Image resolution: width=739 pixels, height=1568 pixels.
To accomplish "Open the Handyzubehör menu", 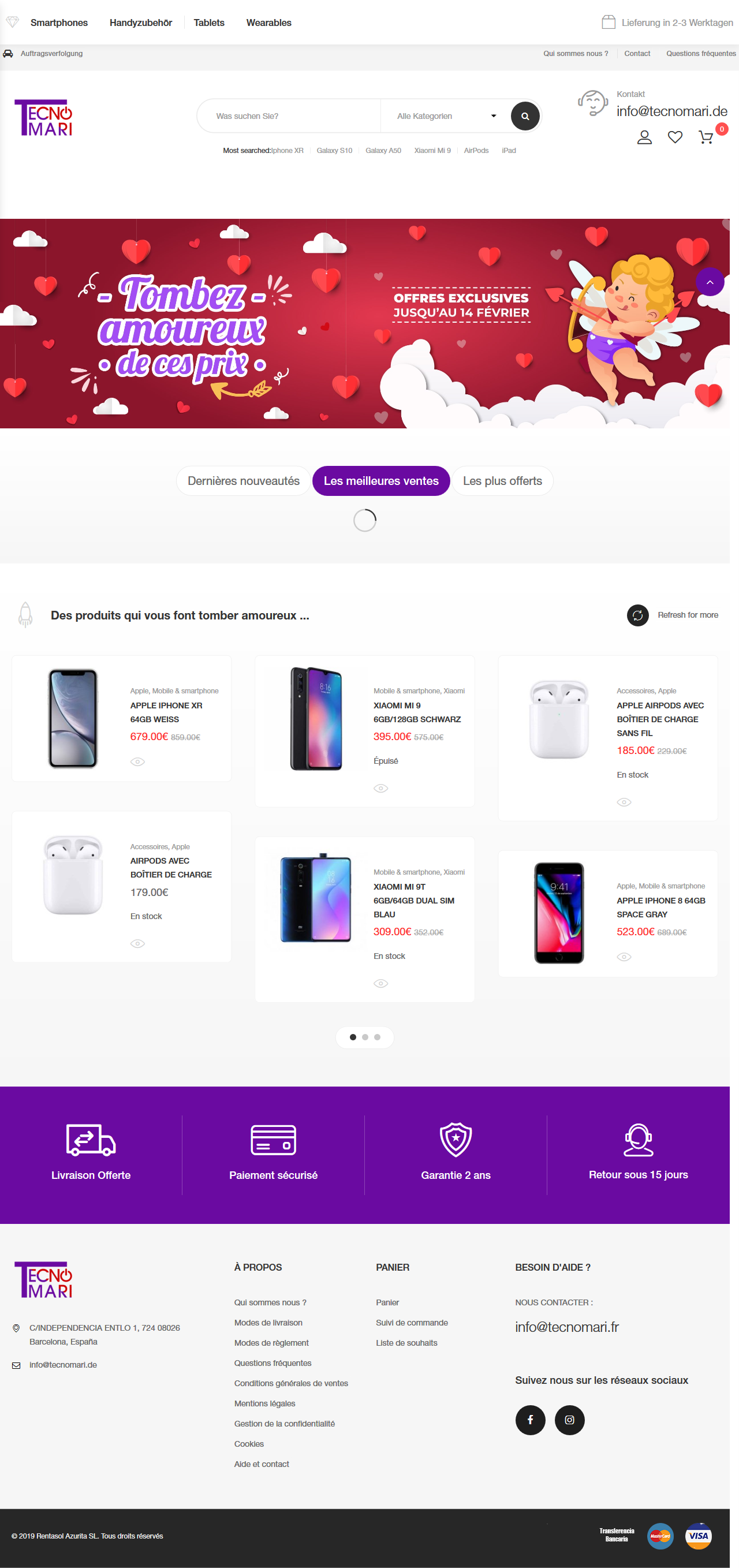I will point(141,23).
